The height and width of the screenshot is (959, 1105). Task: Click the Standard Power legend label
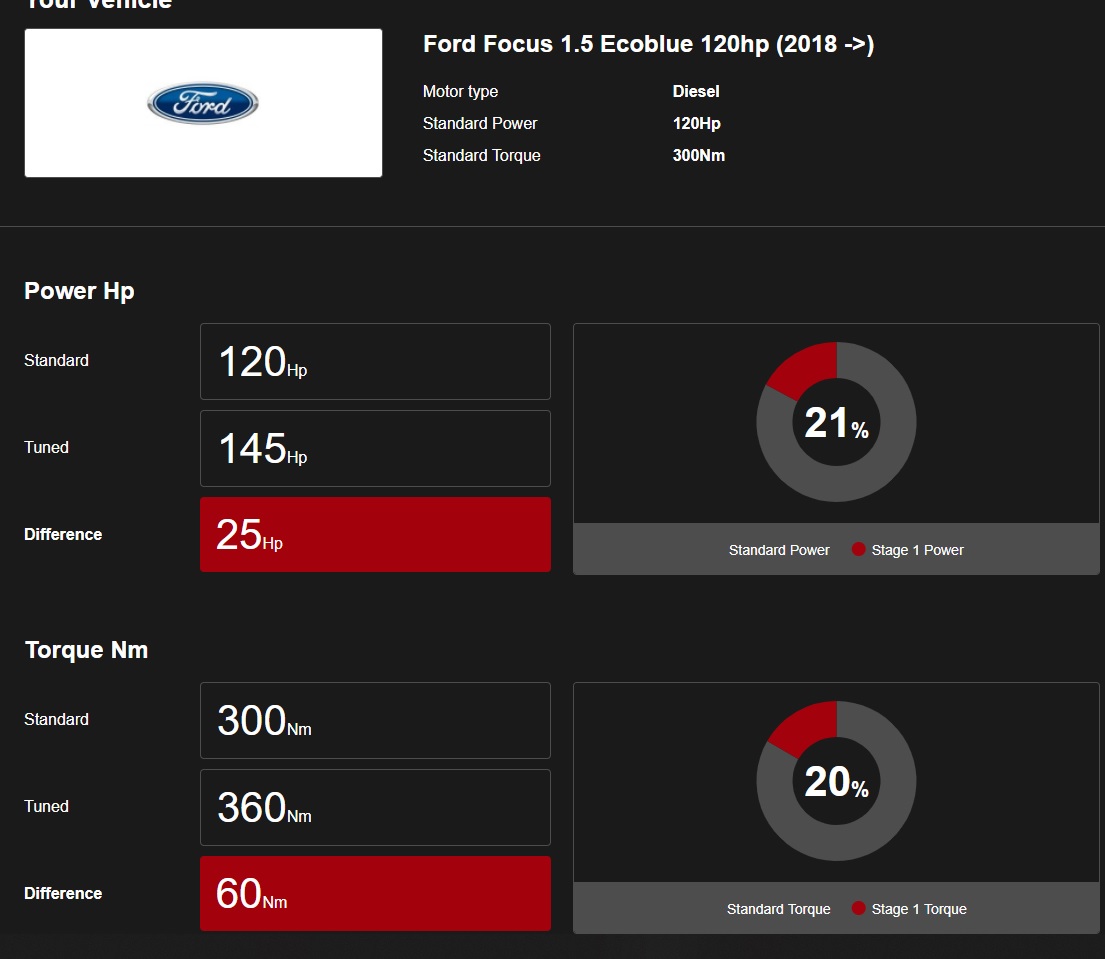coord(779,550)
